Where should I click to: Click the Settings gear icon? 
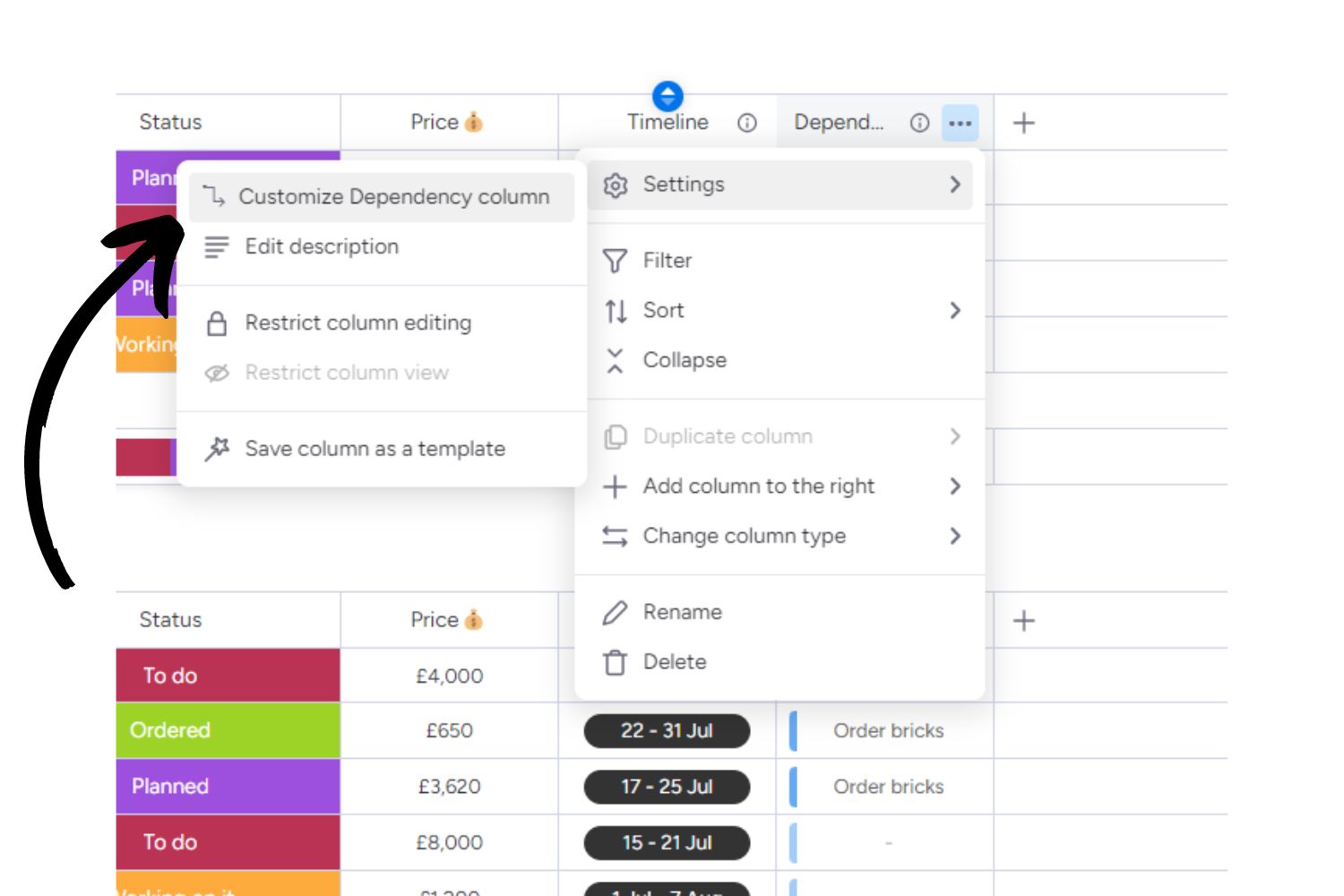[616, 185]
